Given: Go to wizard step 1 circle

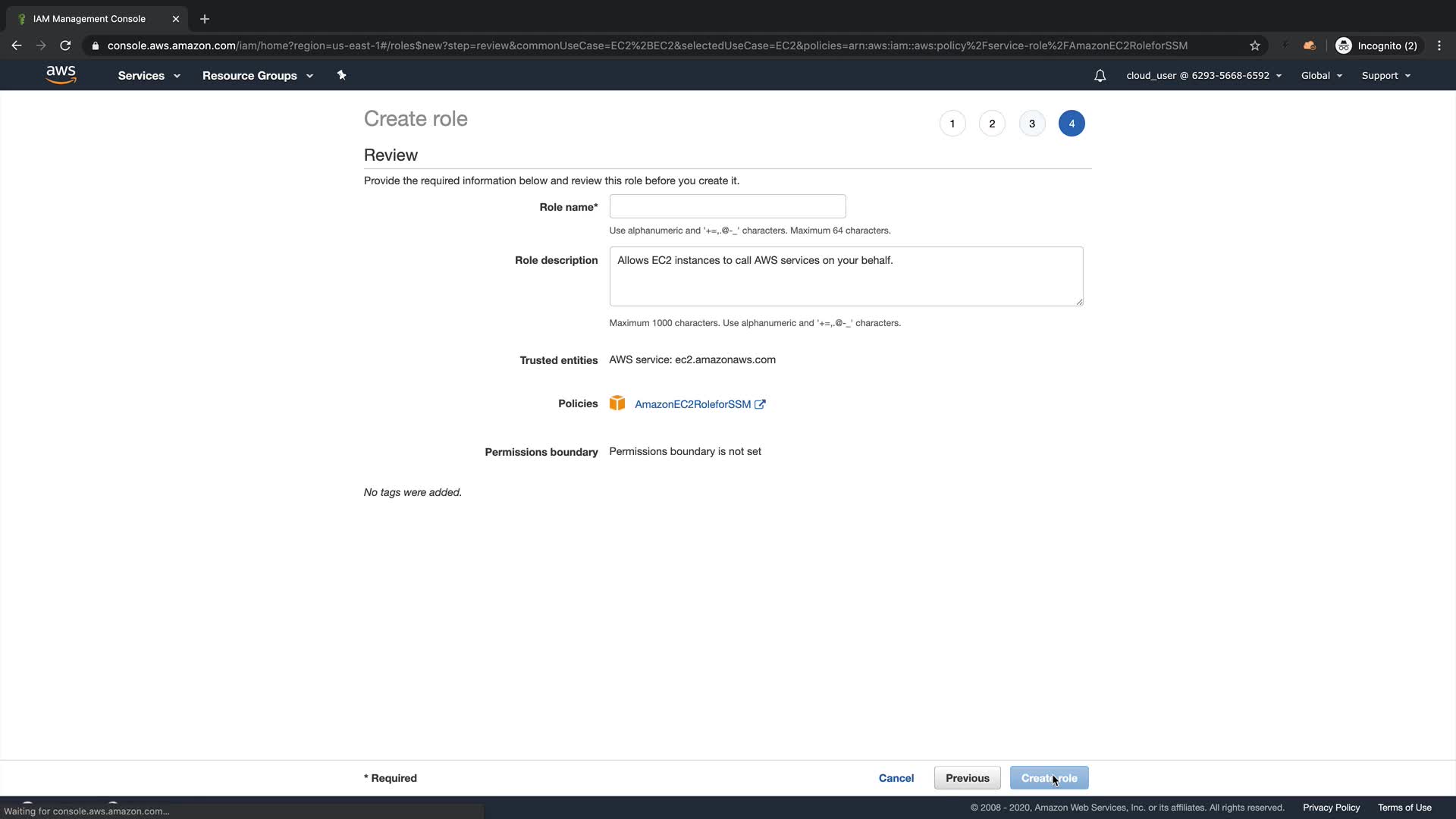Looking at the screenshot, I should click(952, 124).
